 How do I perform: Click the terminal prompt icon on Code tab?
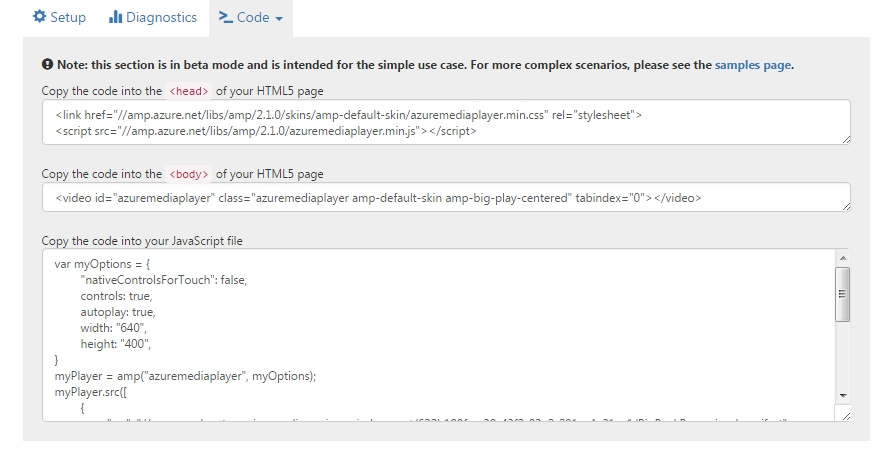(x=227, y=17)
